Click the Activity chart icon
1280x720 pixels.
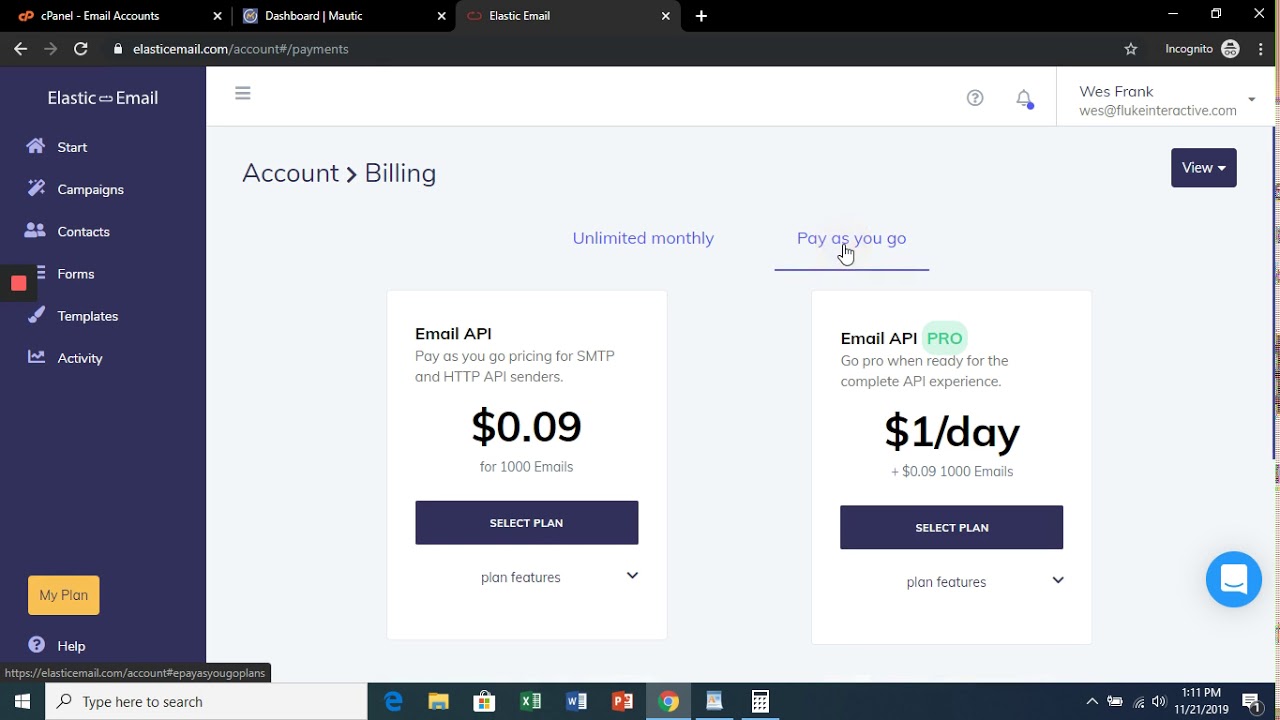(x=36, y=357)
